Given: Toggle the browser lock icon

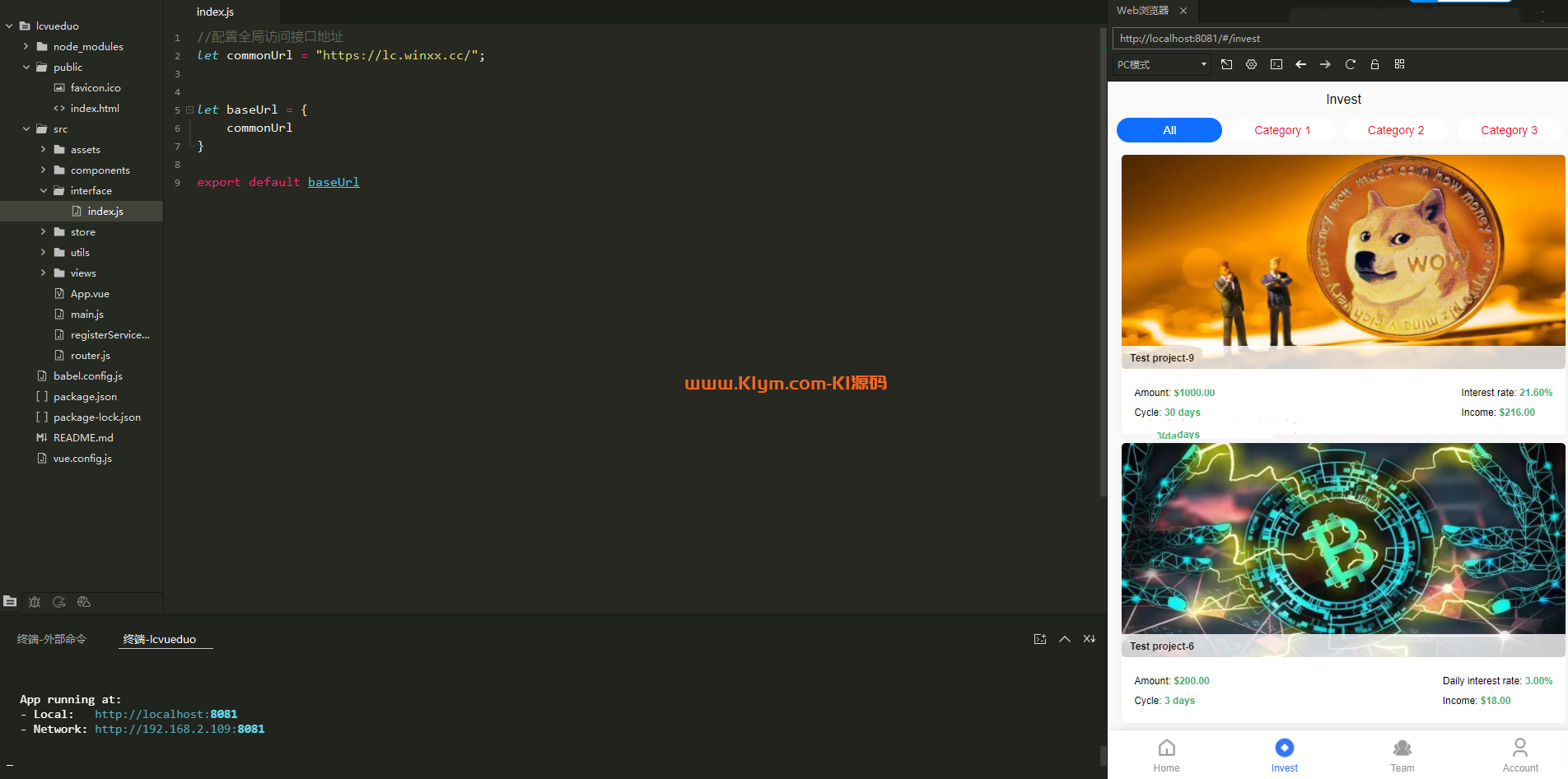Looking at the screenshot, I should coord(1374,64).
